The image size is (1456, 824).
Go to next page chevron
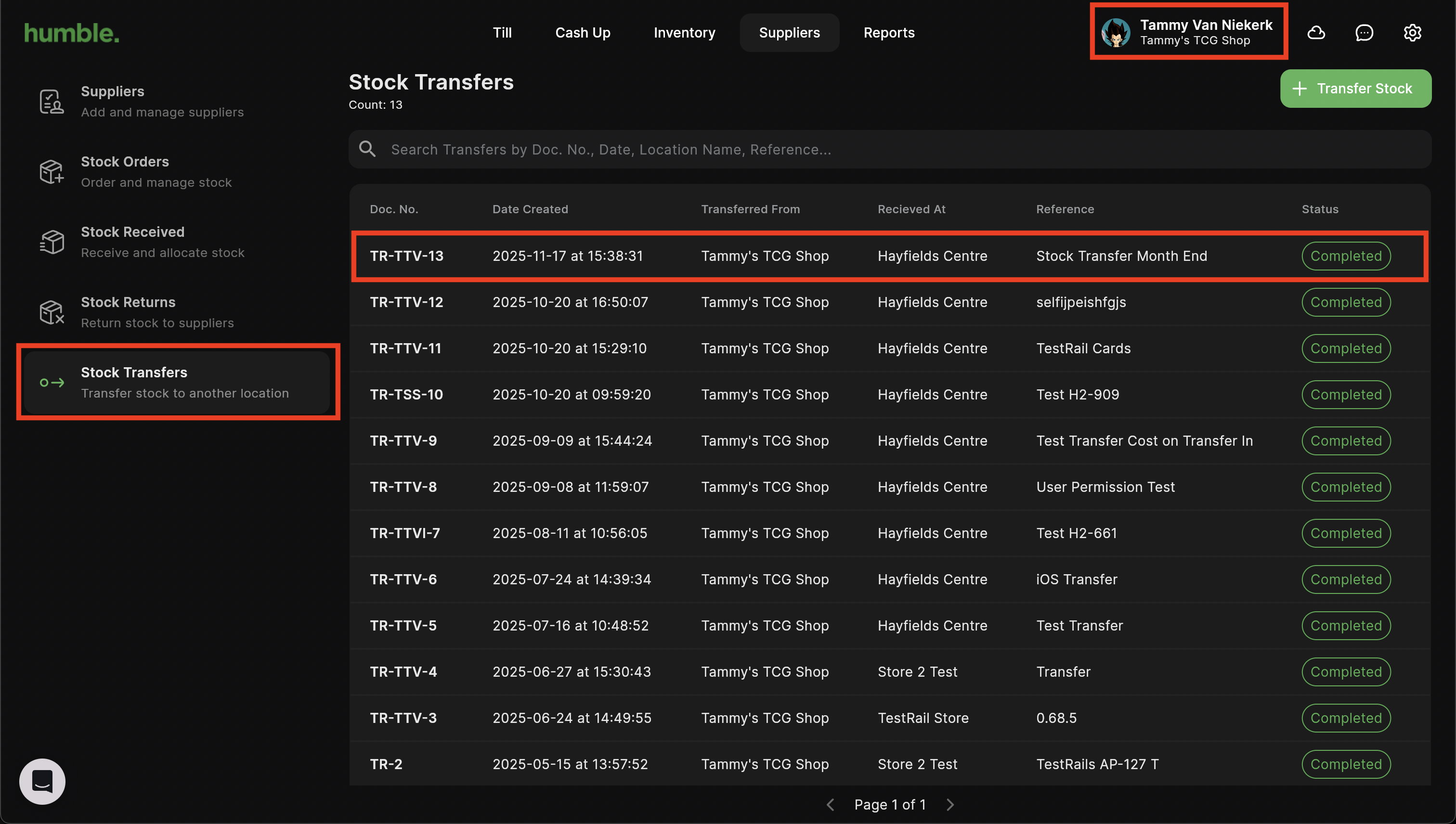(x=950, y=804)
